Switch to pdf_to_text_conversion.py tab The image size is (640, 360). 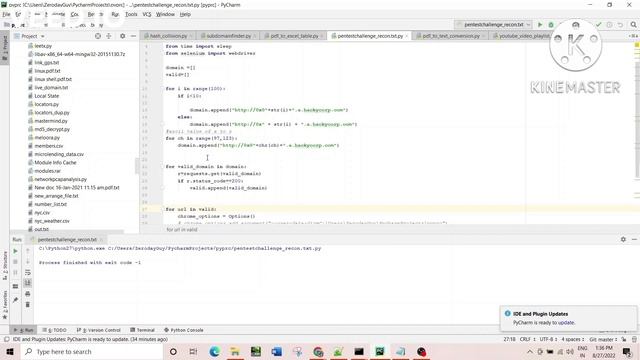451,36
